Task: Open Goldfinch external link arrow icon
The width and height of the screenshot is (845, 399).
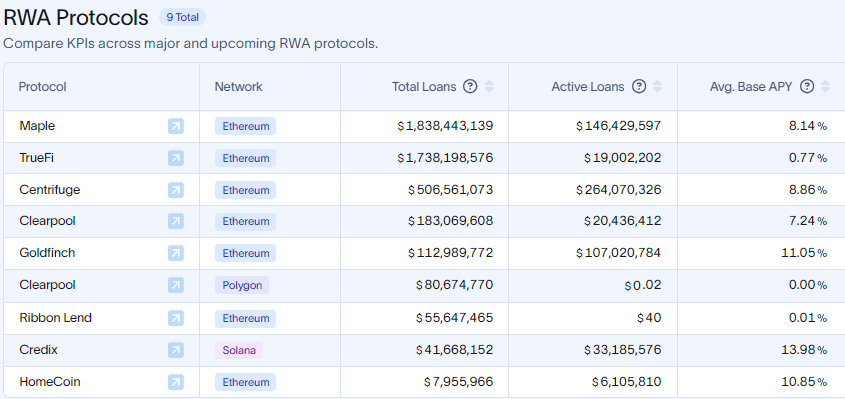Action: [x=176, y=253]
